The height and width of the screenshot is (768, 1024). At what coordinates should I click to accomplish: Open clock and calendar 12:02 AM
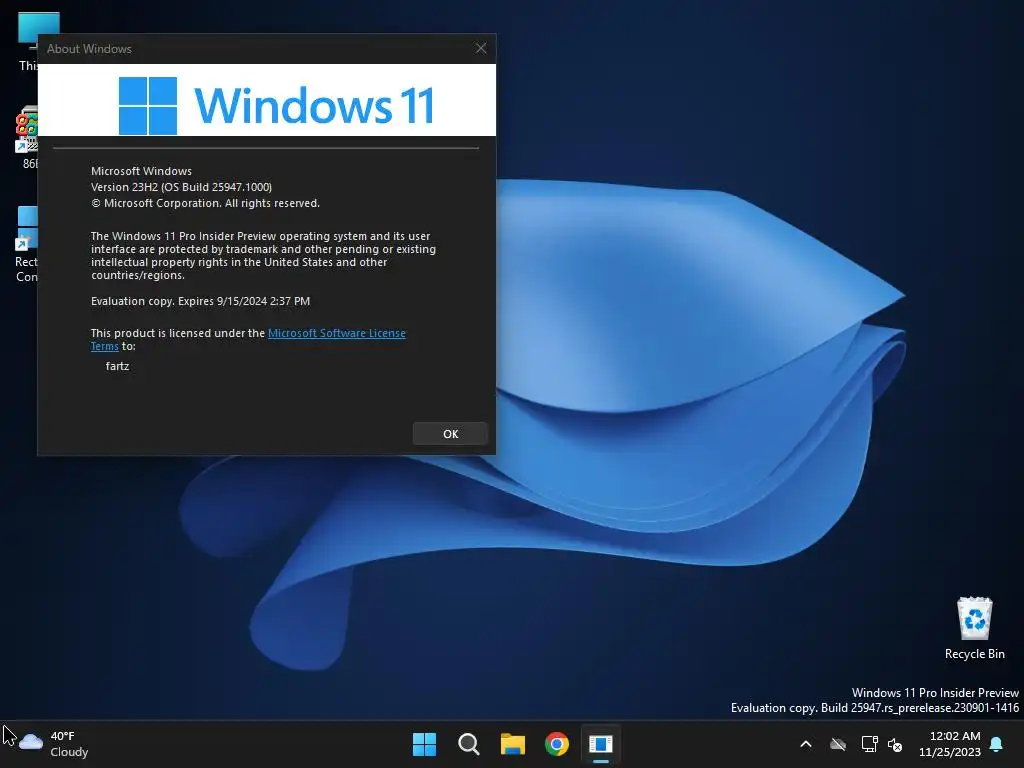(x=950, y=744)
